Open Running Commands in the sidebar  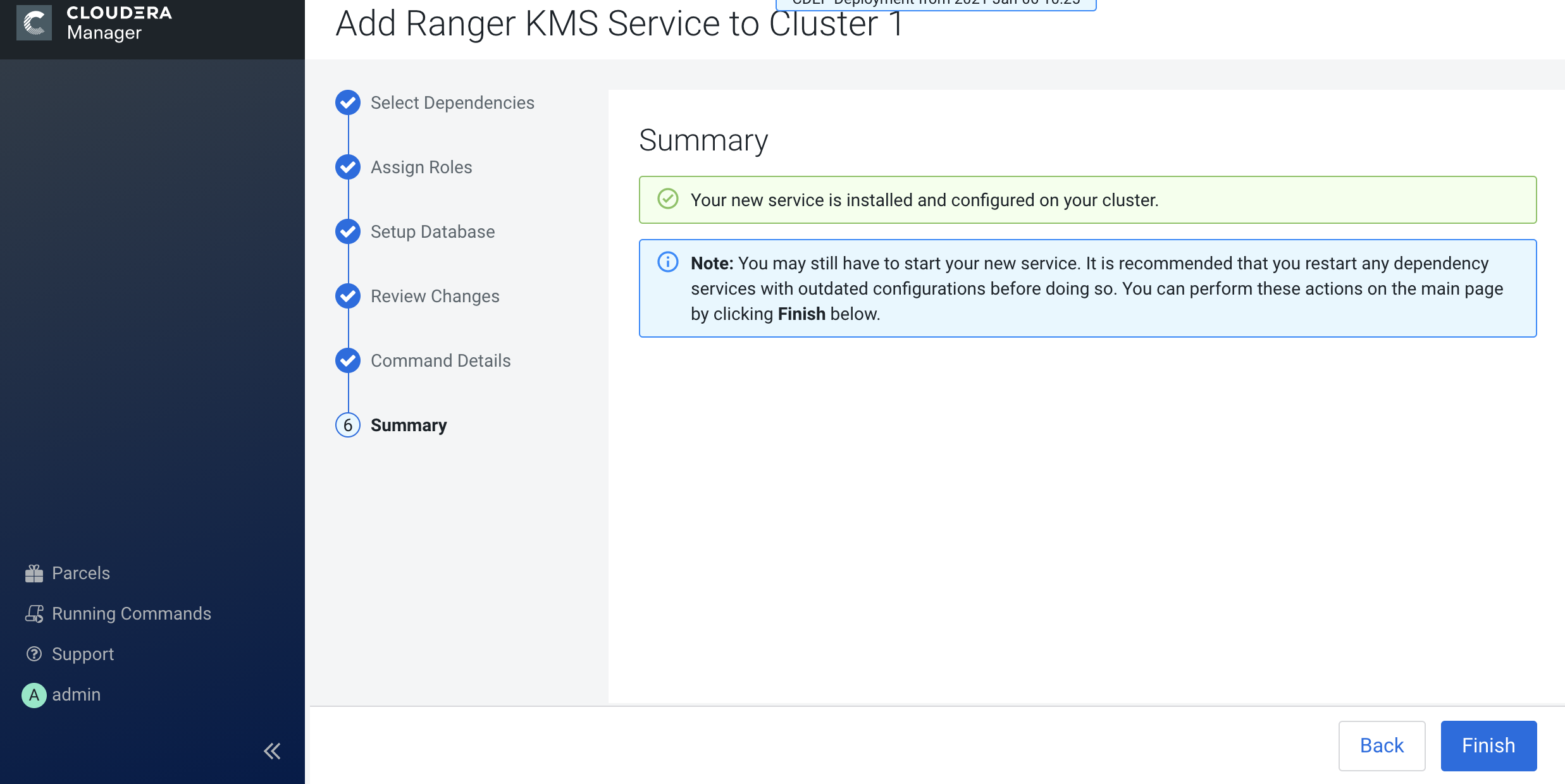tap(132, 614)
